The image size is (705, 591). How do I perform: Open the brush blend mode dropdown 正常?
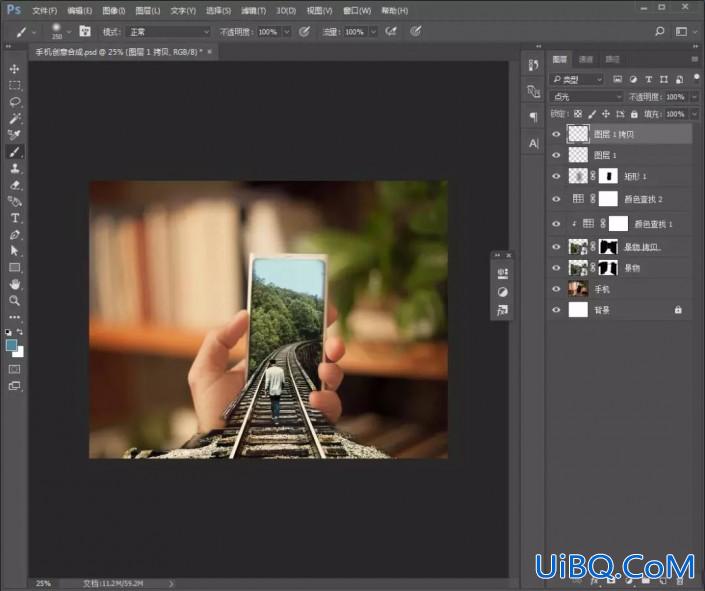coord(168,32)
